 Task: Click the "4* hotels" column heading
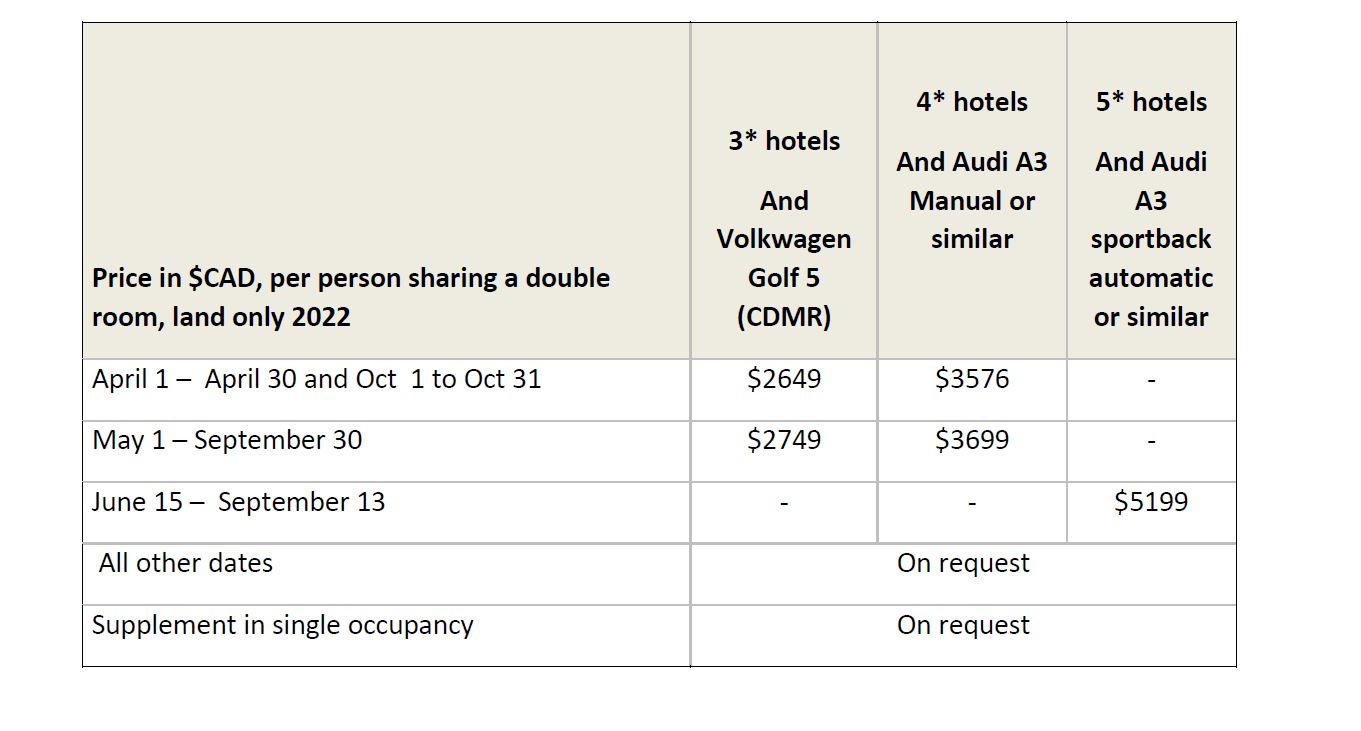pyautogui.click(x=971, y=102)
